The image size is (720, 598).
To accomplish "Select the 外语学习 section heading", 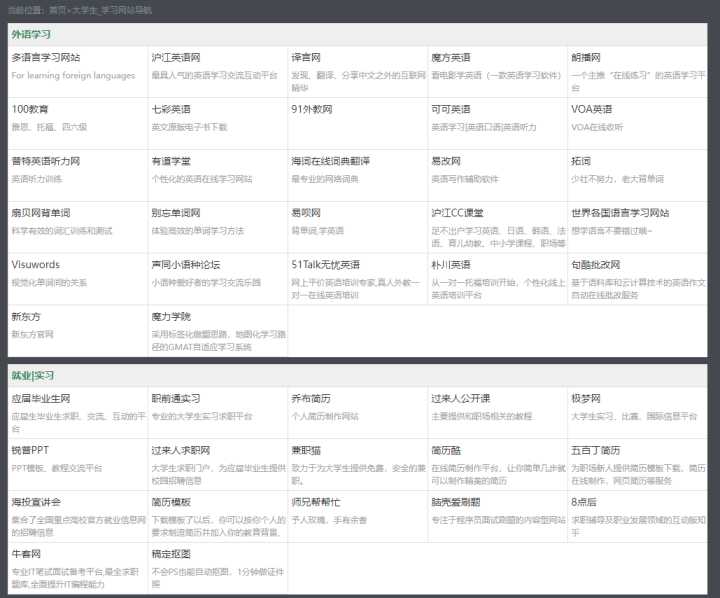I will (31, 34).
